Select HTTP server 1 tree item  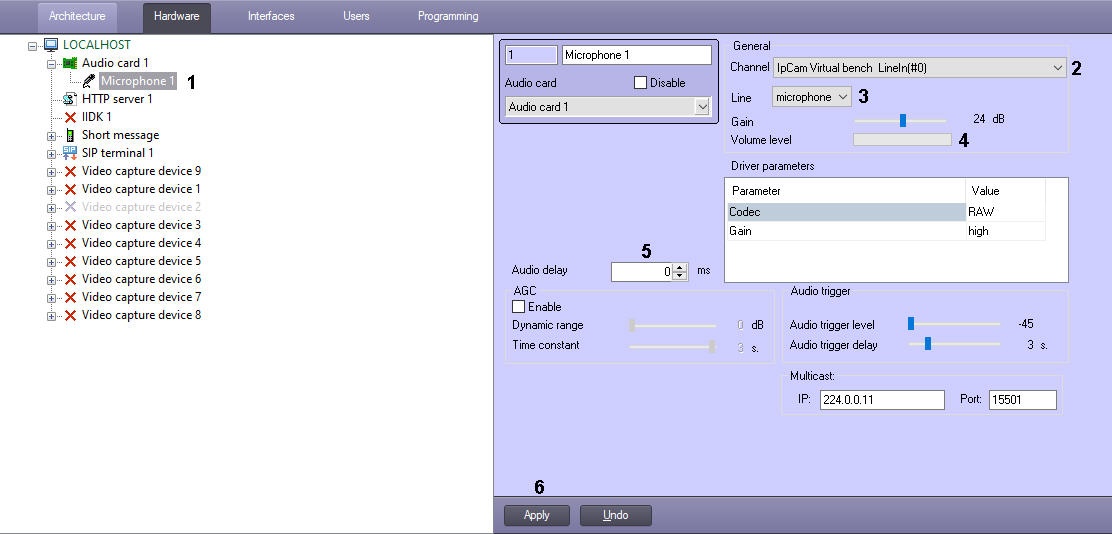[x=117, y=99]
